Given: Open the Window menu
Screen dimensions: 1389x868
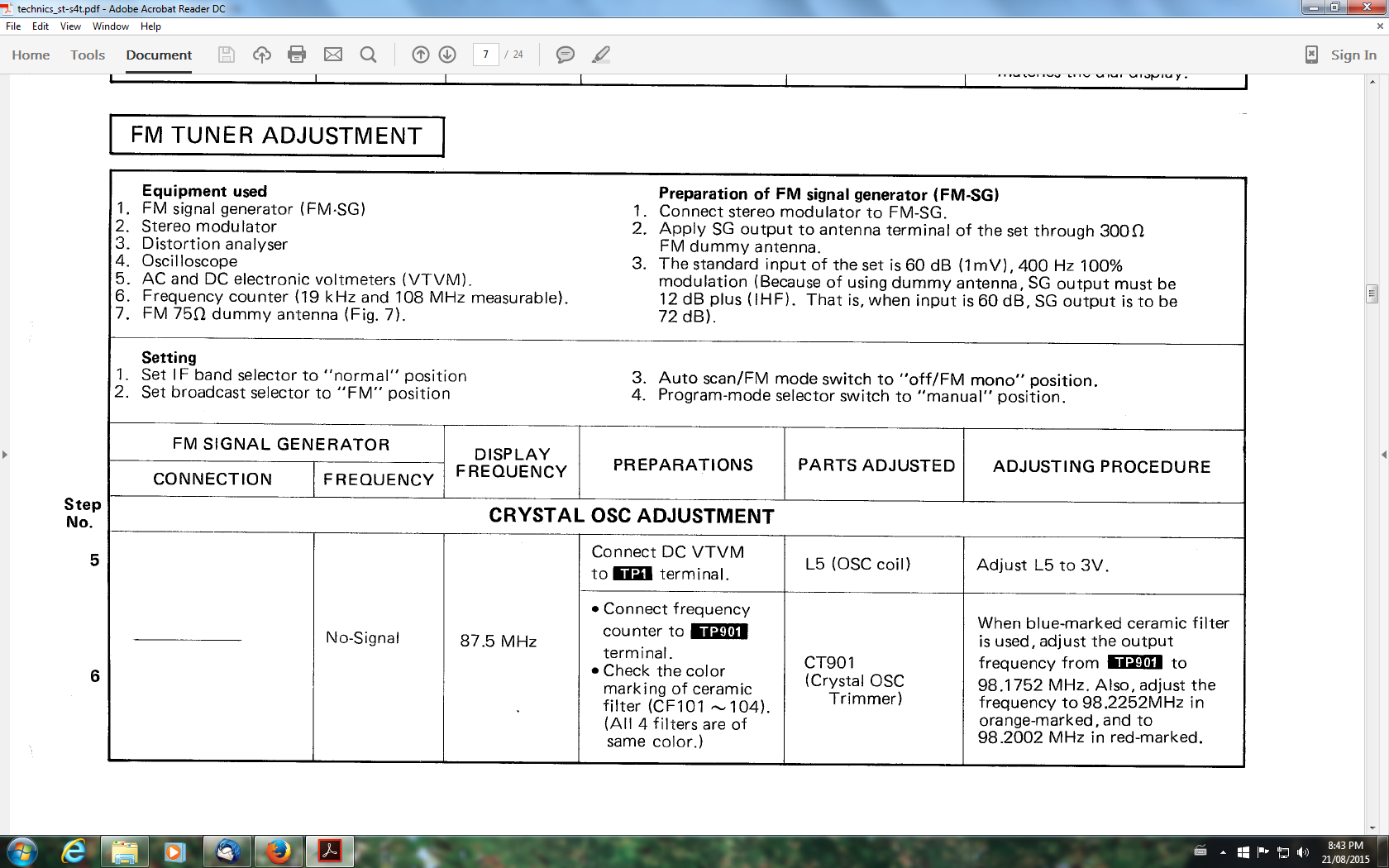Looking at the screenshot, I should 111,26.
